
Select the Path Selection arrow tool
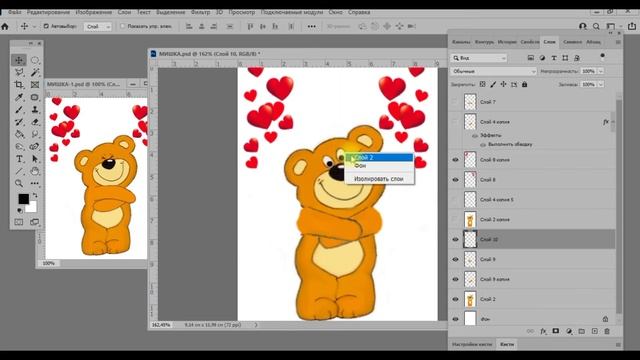pyautogui.click(x=35, y=159)
